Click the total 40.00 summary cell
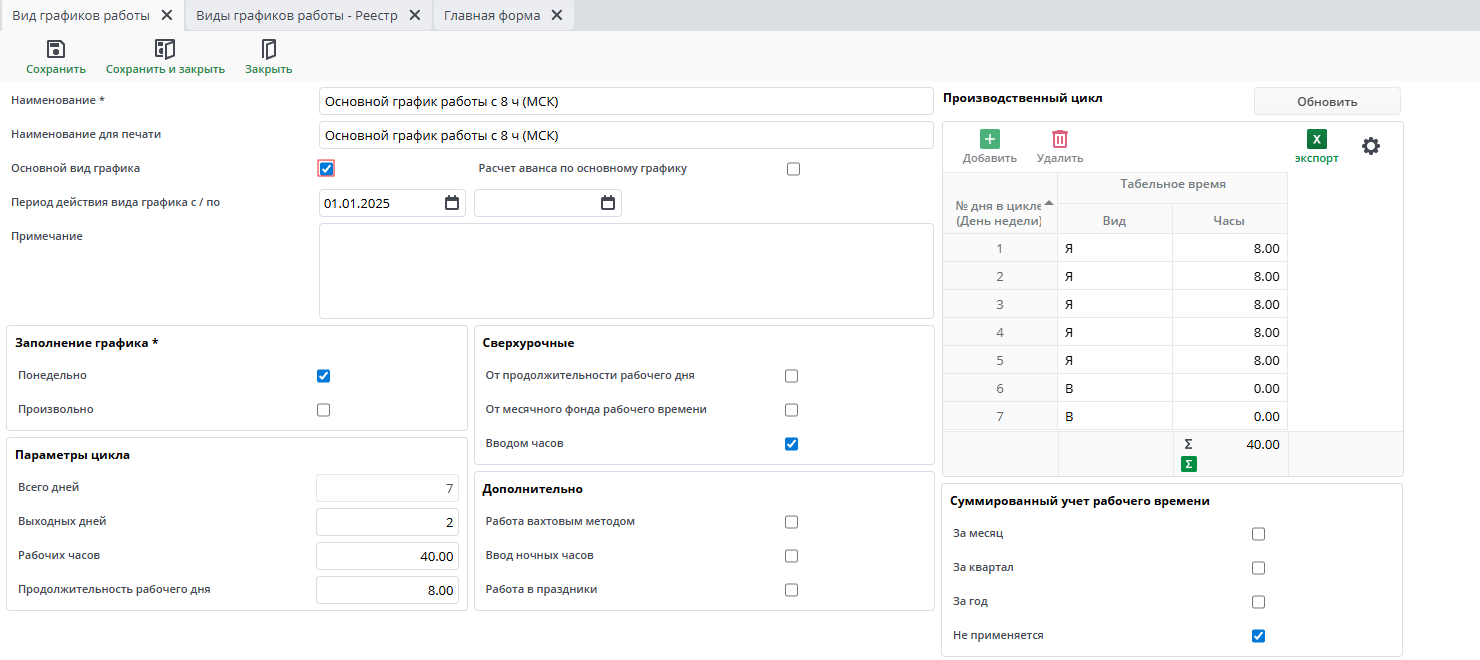1480x660 pixels. pyautogui.click(x=1229, y=453)
